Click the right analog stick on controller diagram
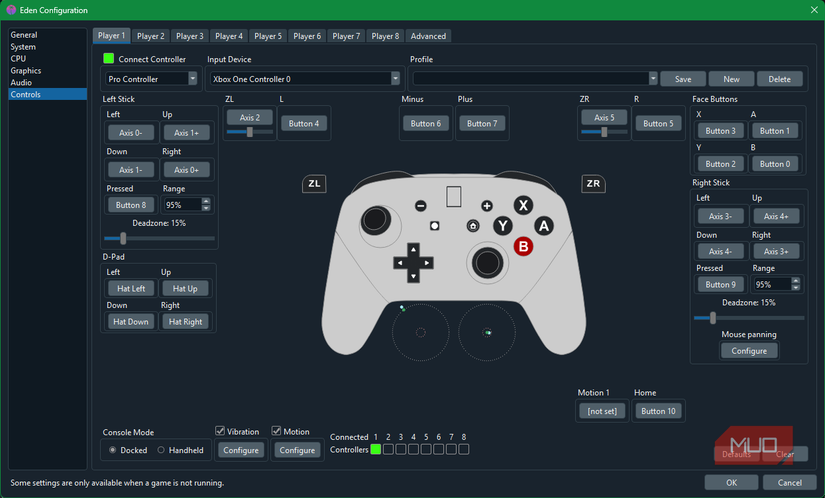This screenshot has height=498, width=825. click(487, 262)
